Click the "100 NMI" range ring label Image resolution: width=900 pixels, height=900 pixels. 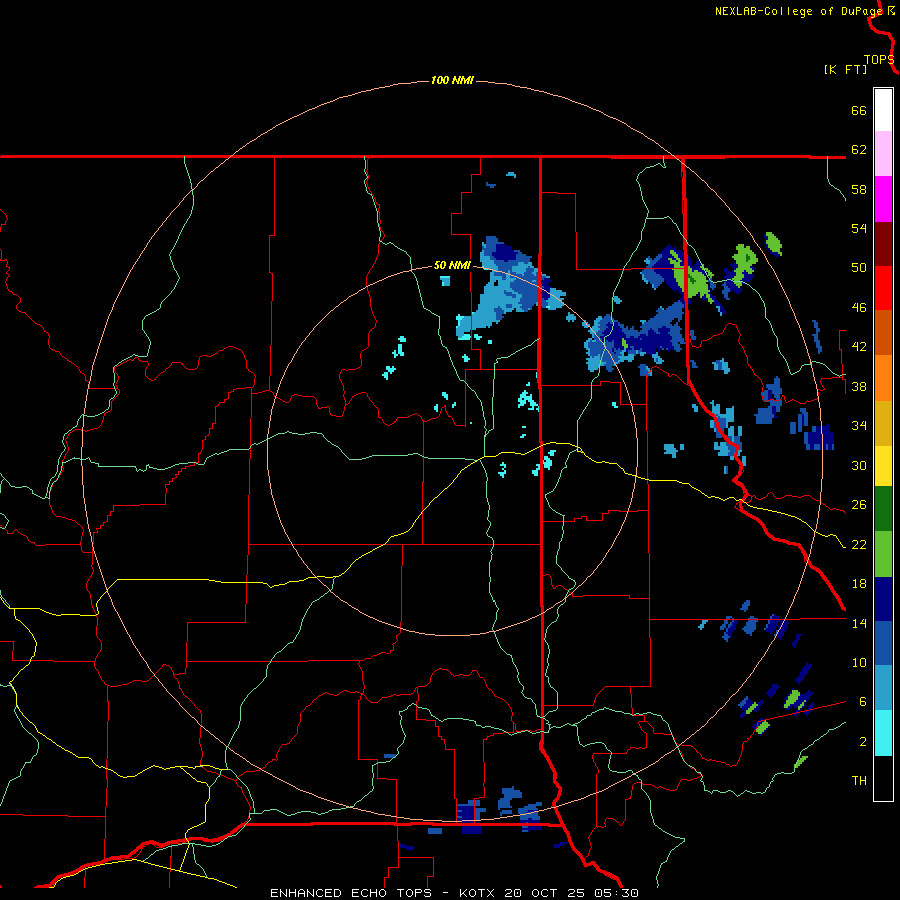tap(452, 80)
